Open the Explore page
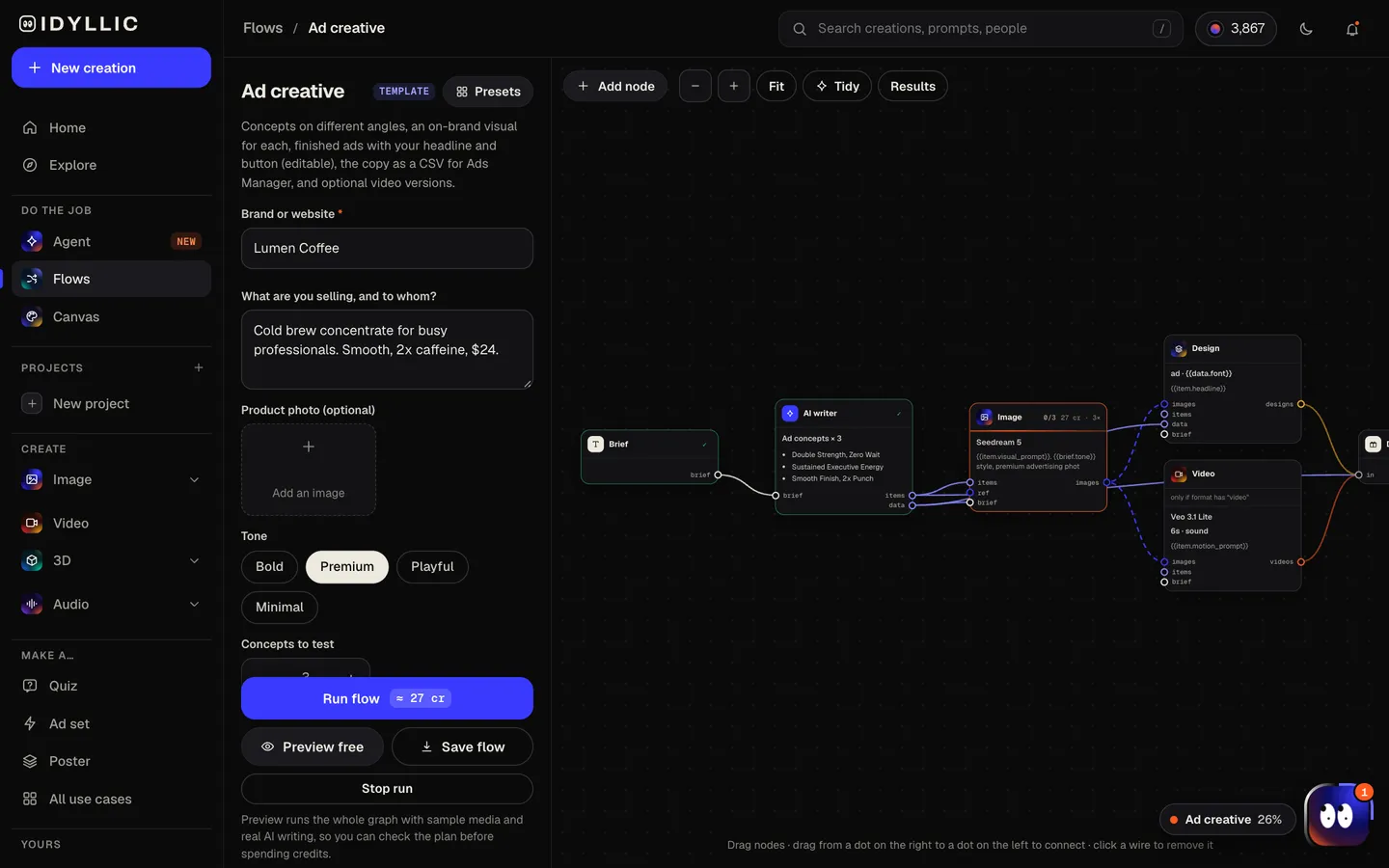 pos(111,165)
